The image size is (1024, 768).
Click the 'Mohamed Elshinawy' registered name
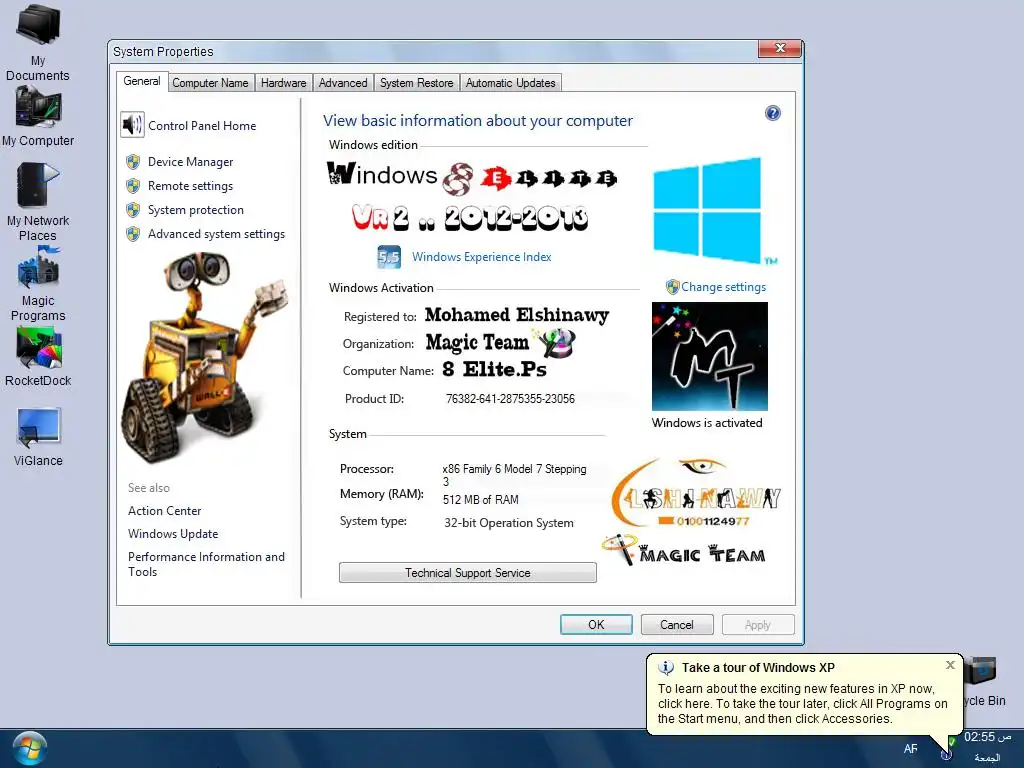[x=517, y=315]
